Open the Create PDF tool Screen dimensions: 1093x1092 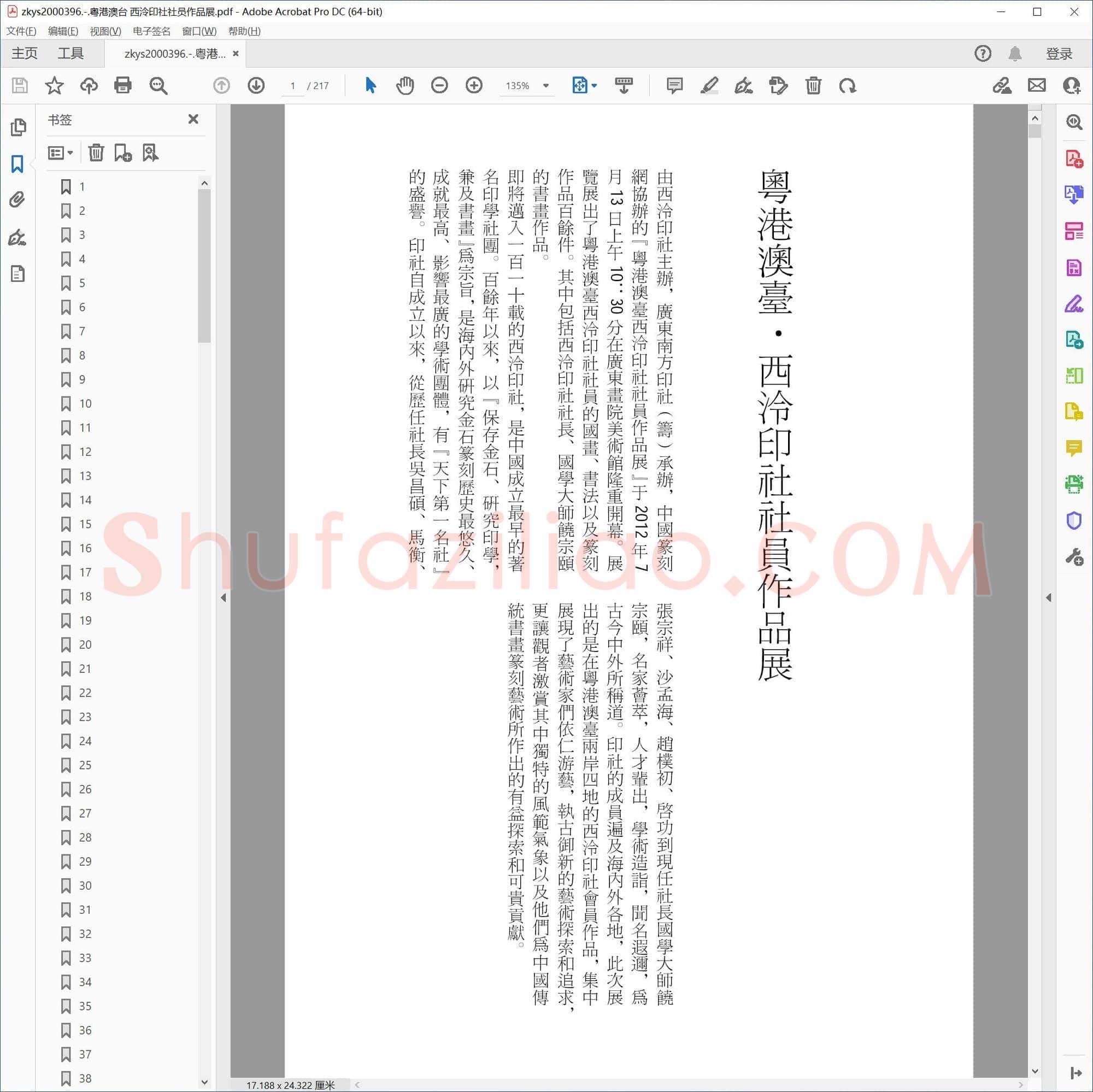click(1074, 158)
